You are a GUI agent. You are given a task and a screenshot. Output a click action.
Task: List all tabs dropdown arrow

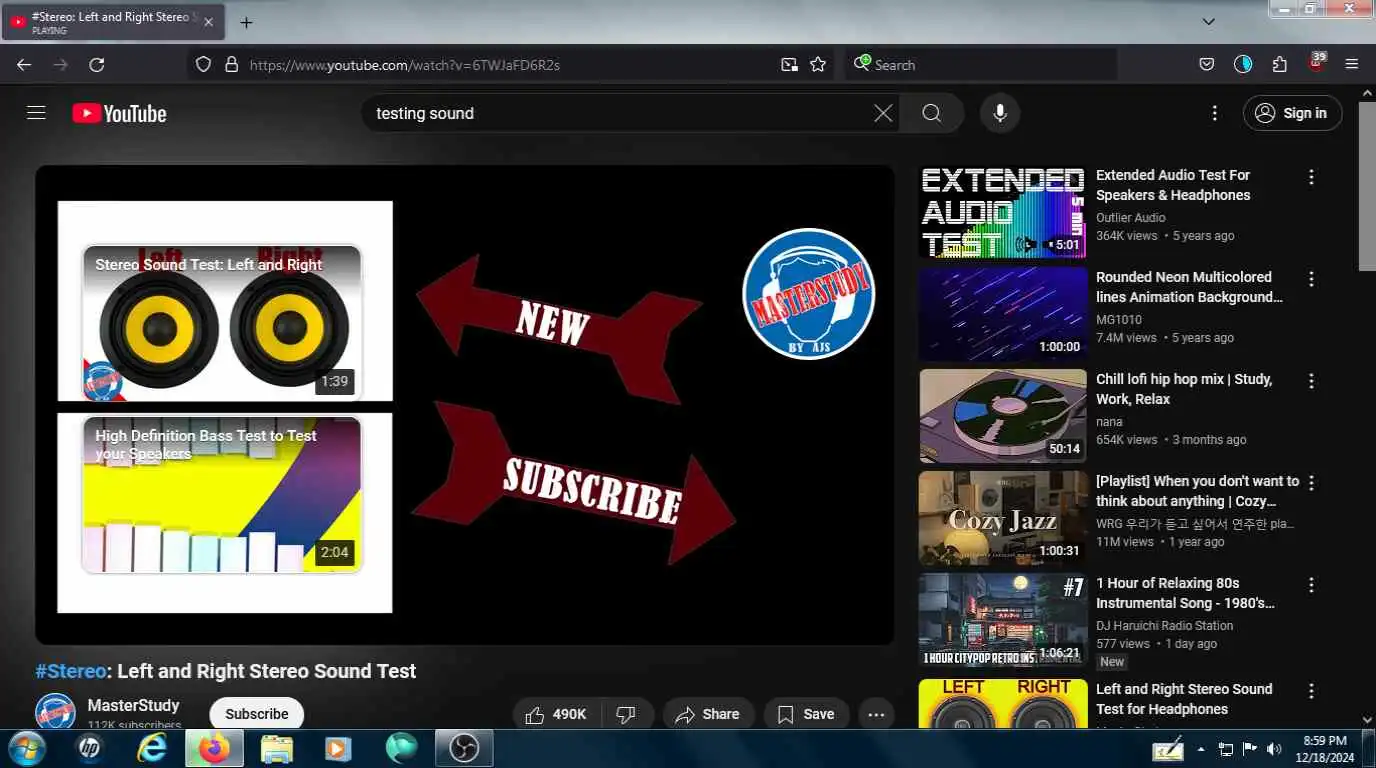tap(1208, 21)
